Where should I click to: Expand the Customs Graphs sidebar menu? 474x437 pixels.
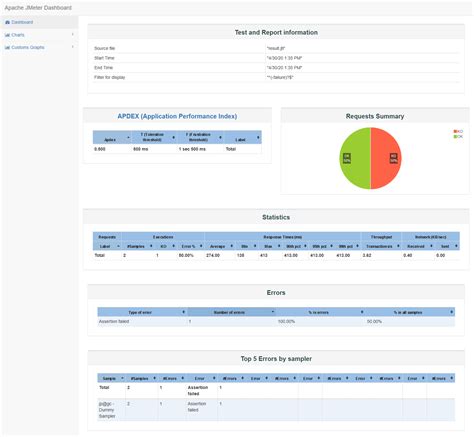click(x=39, y=47)
